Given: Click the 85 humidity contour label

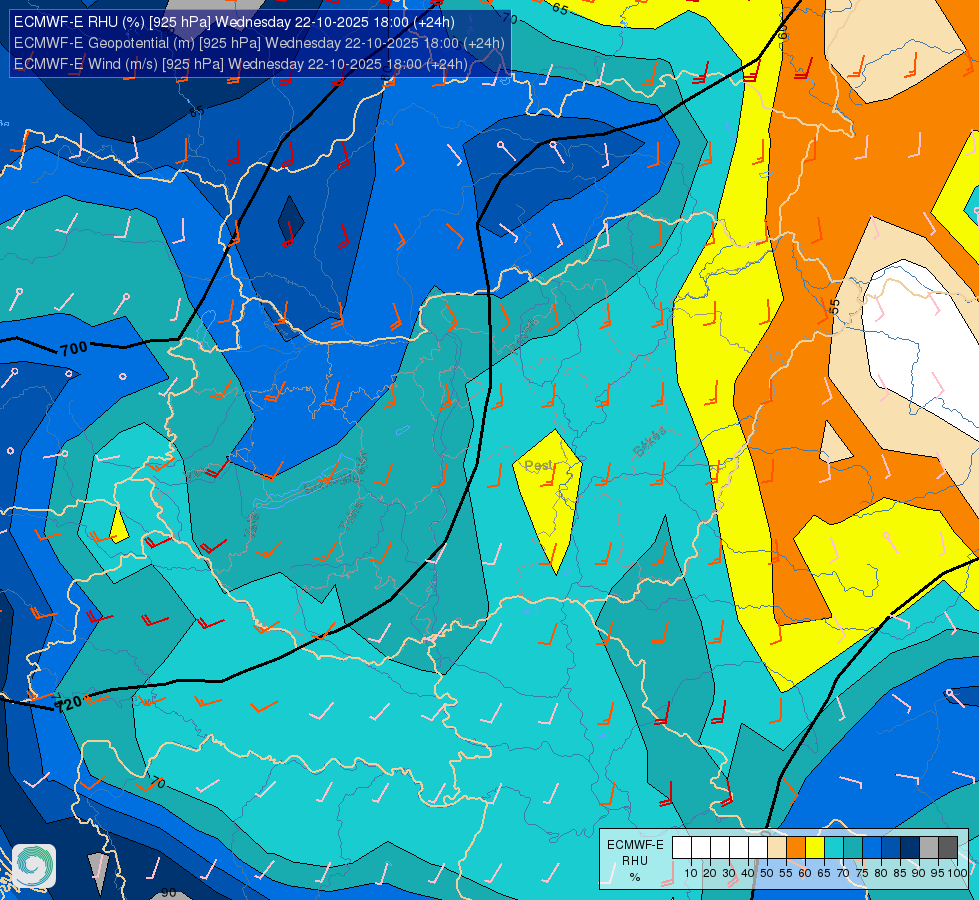Looking at the screenshot, I should [197, 112].
